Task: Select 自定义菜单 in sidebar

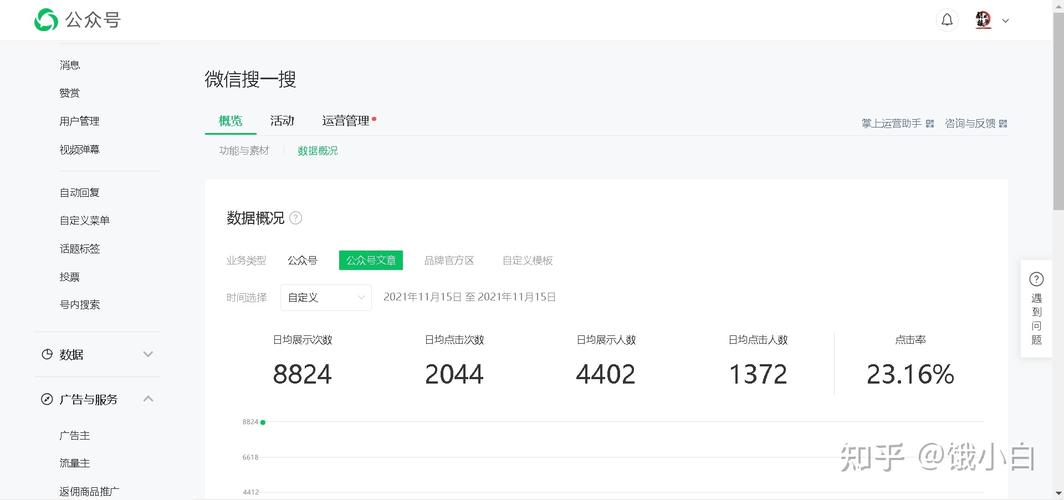Action: (85, 220)
